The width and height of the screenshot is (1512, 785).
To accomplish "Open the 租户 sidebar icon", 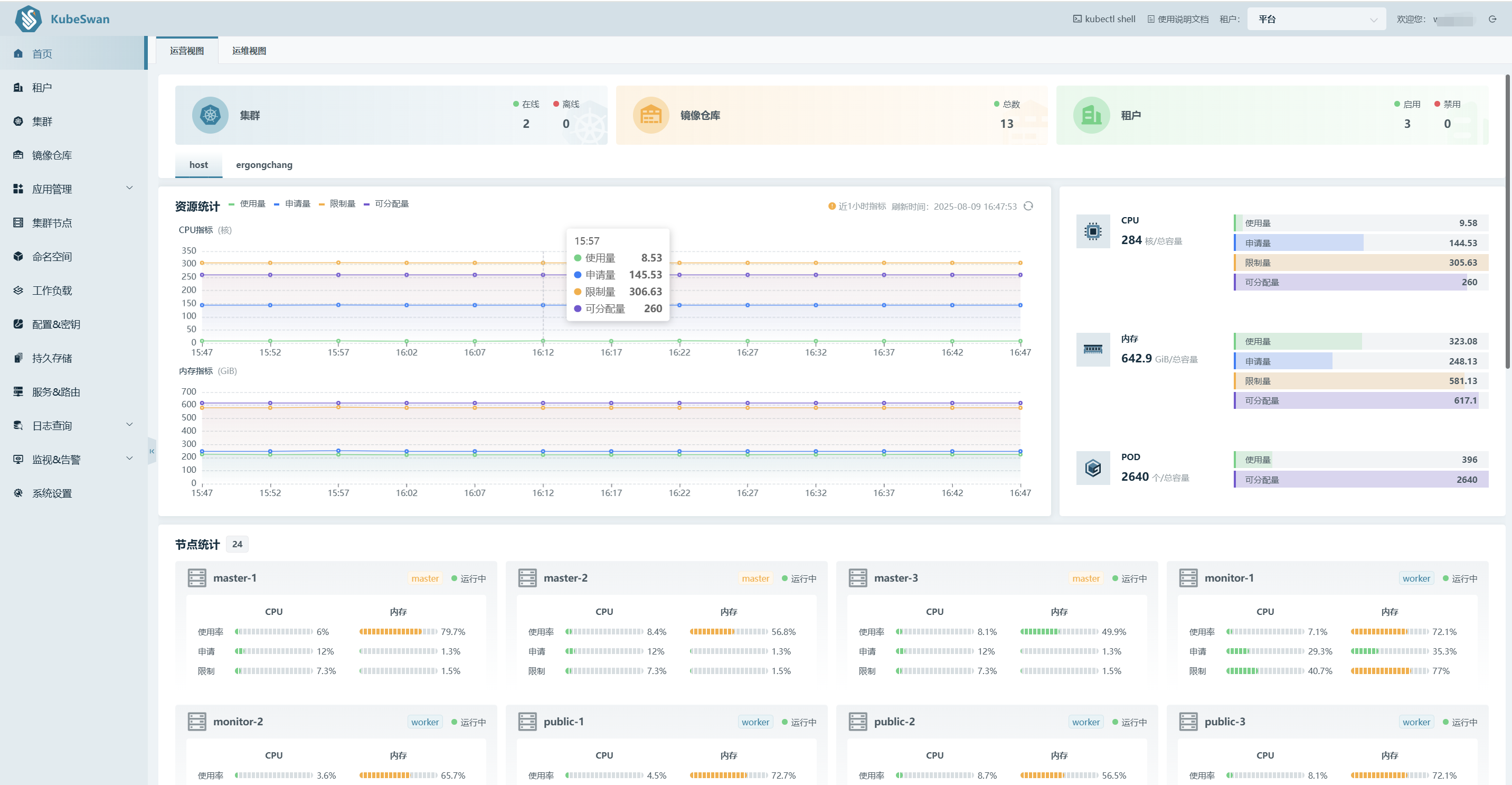I will click(x=18, y=88).
